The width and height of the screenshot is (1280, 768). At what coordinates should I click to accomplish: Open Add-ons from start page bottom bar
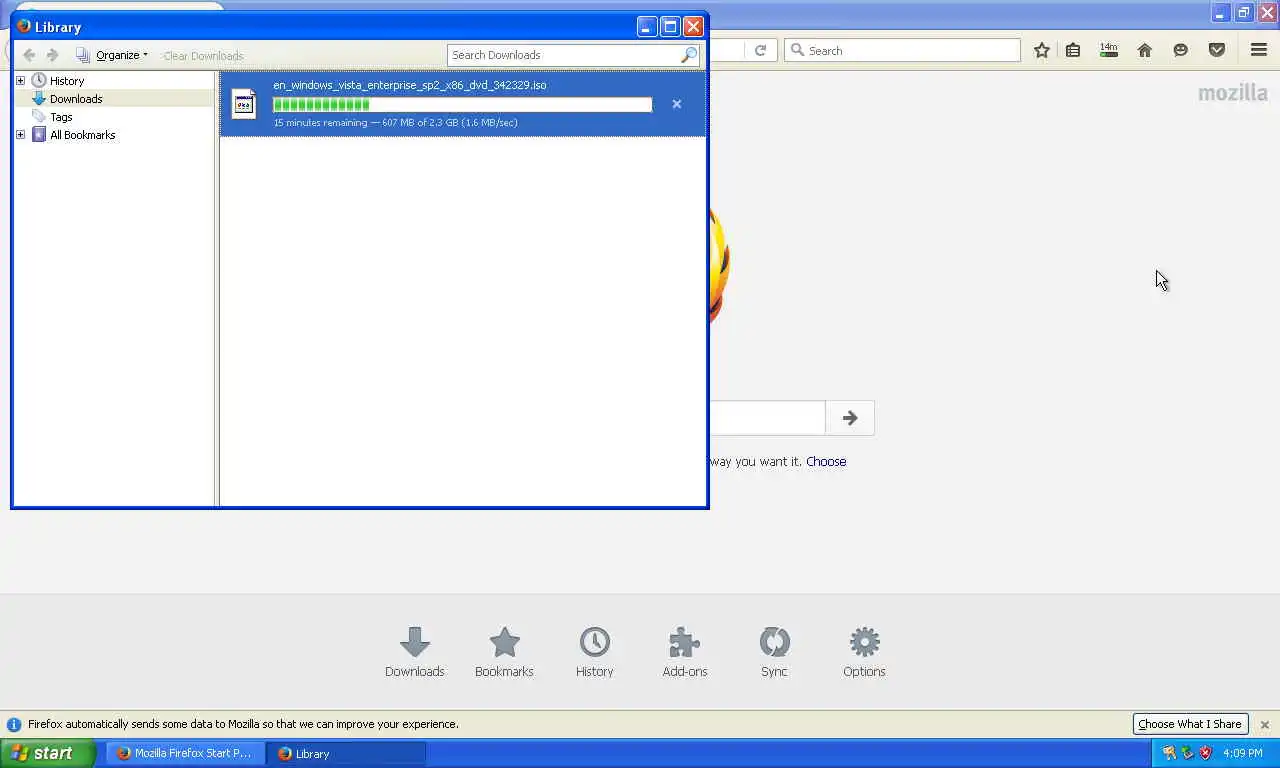click(x=685, y=652)
